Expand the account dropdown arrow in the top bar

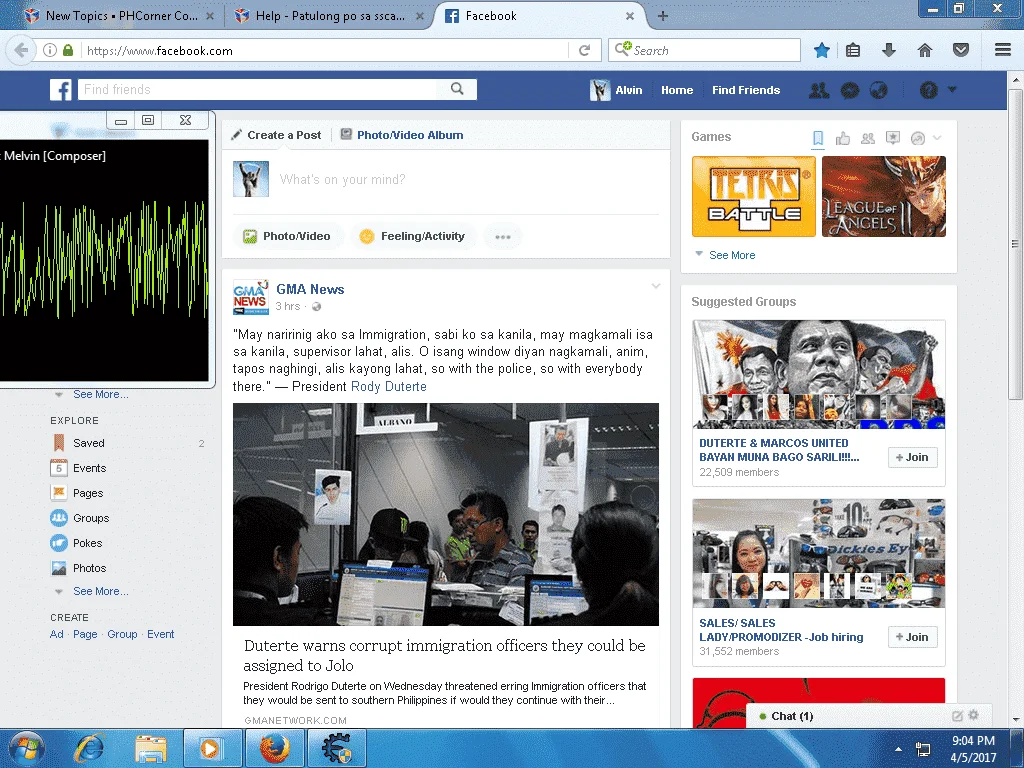tap(952, 89)
